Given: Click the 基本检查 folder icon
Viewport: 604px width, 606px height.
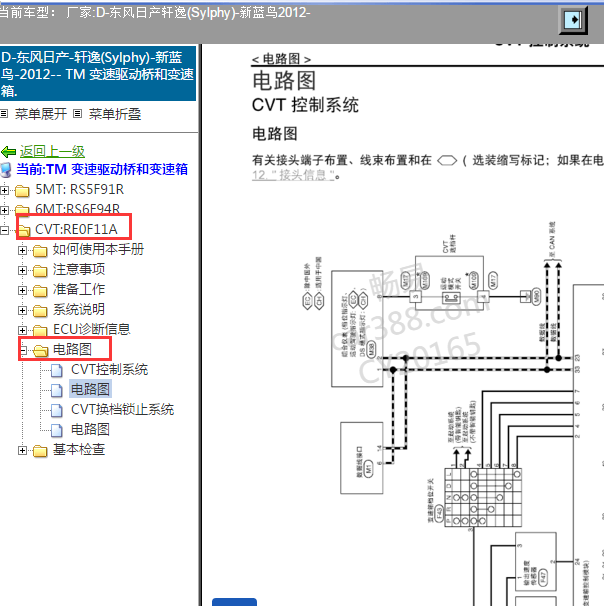Looking at the screenshot, I should (40, 451).
